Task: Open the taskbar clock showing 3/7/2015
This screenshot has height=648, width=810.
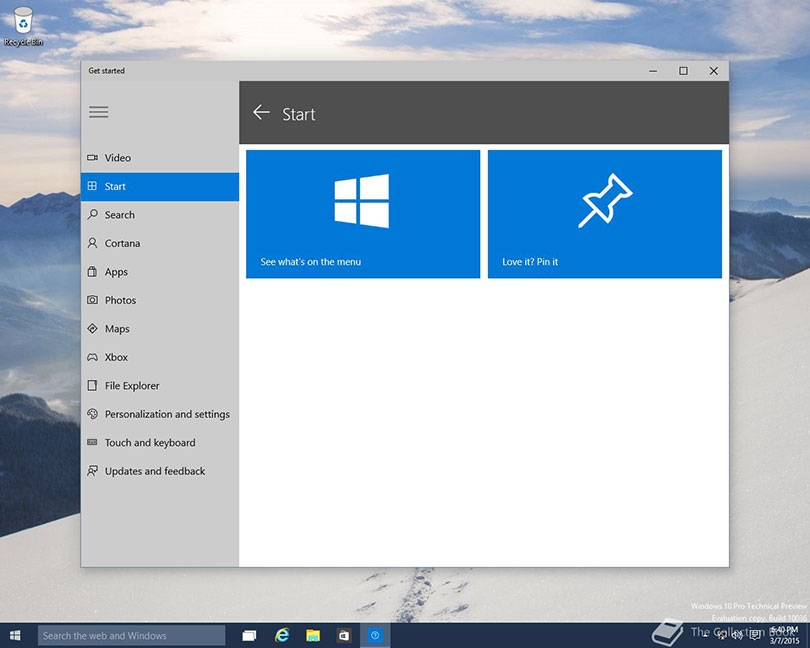Action: pyautogui.click(x=784, y=635)
